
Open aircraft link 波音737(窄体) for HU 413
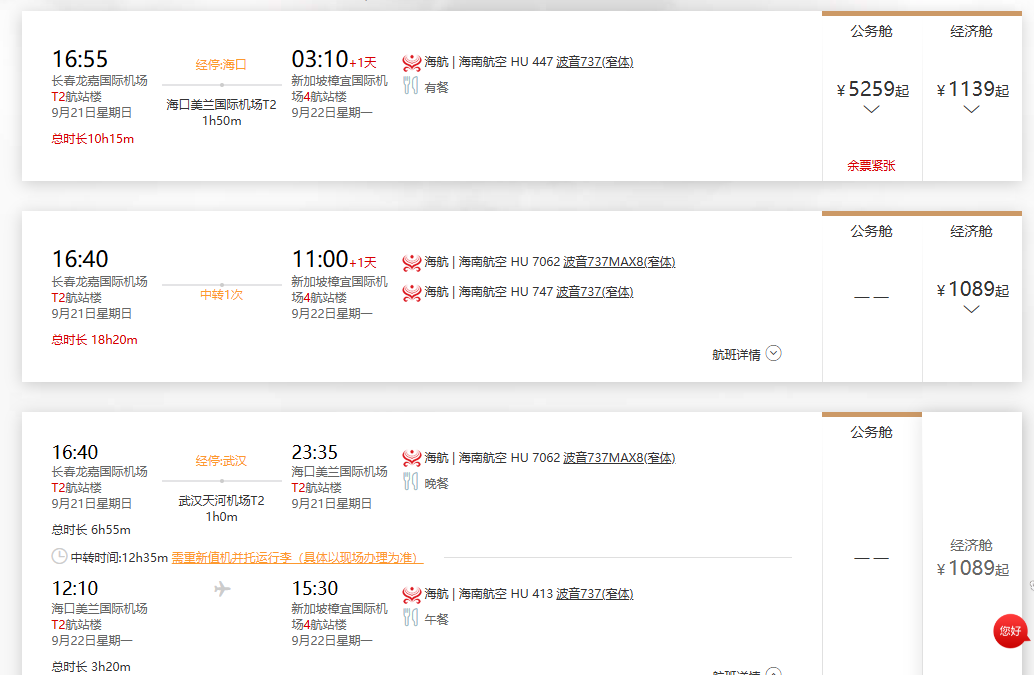(594, 593)
